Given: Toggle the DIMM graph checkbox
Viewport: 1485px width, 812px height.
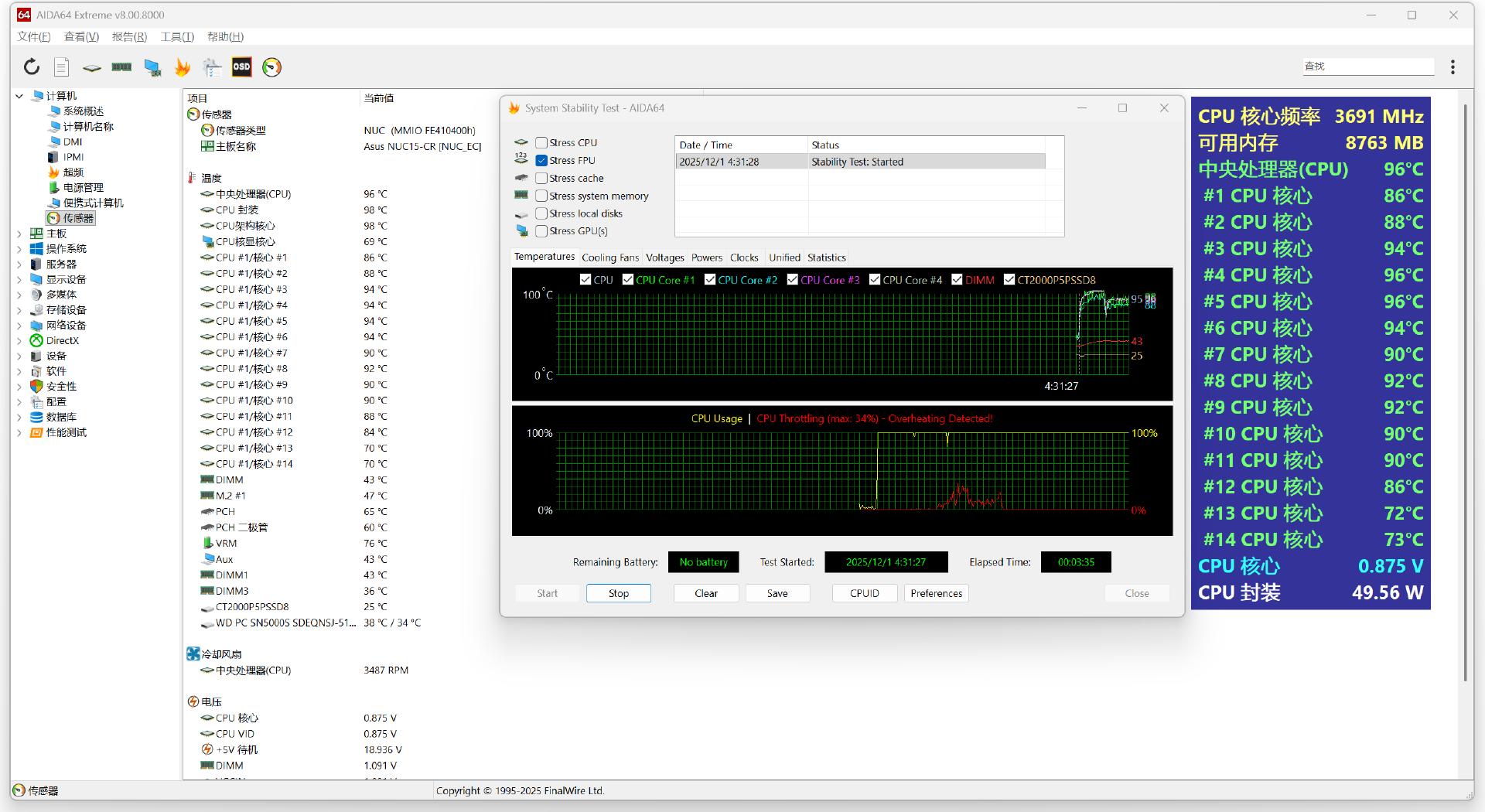Looking at the screenshot, I should (957, 280).
